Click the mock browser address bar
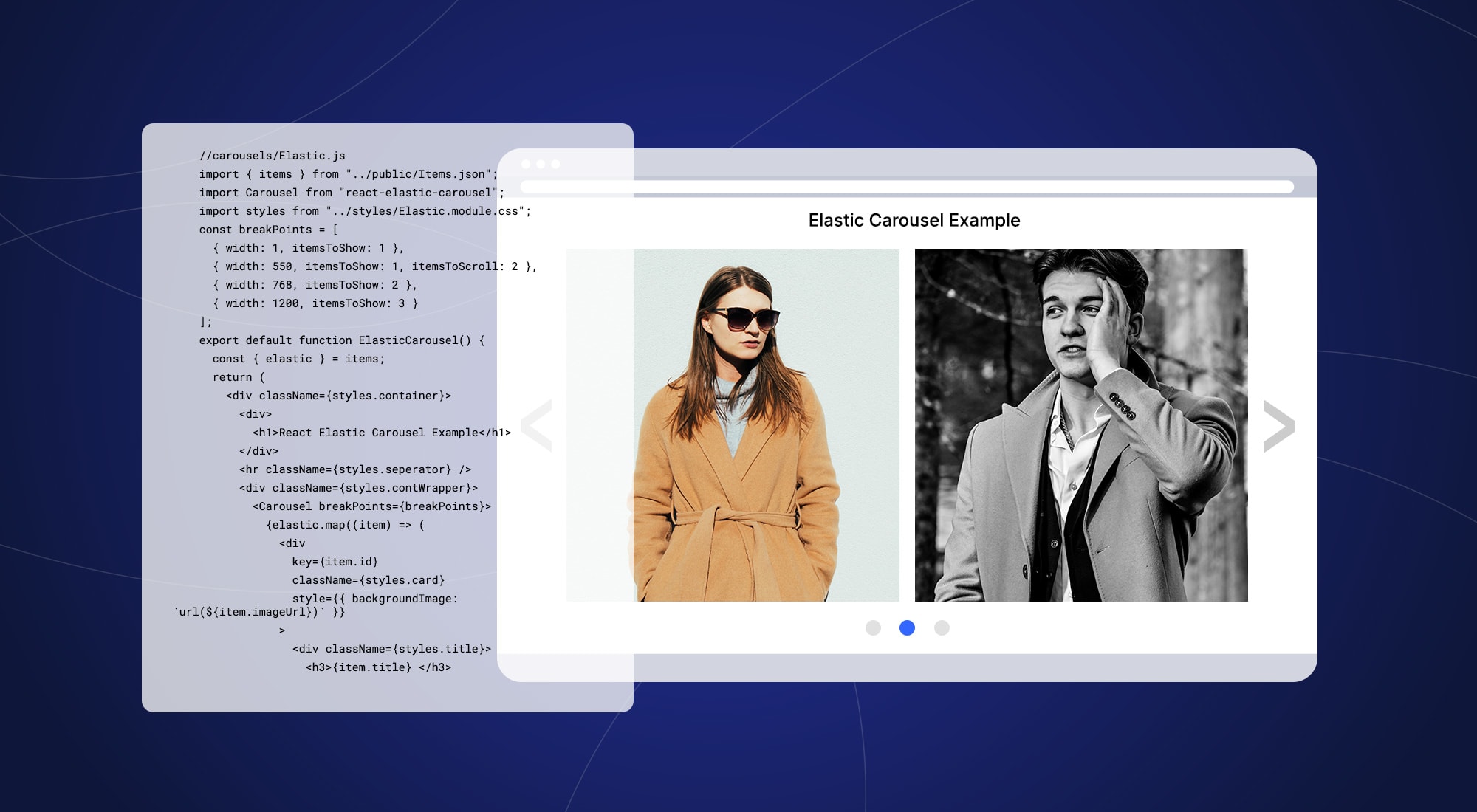The width and height of the screenshot is (1477, 812). (907, 187)
